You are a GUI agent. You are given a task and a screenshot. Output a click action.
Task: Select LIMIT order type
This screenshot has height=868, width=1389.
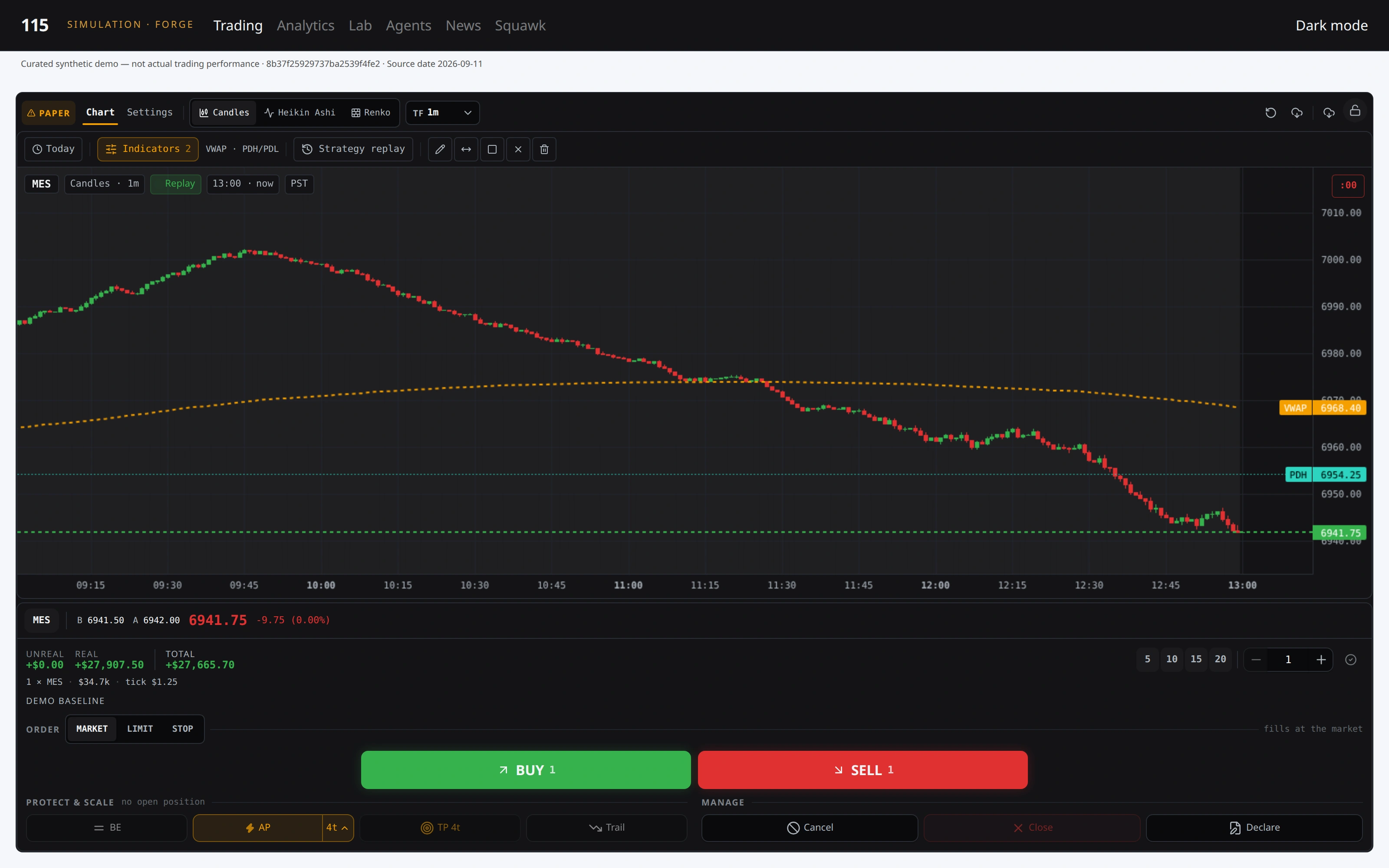[x=140, y=729]
